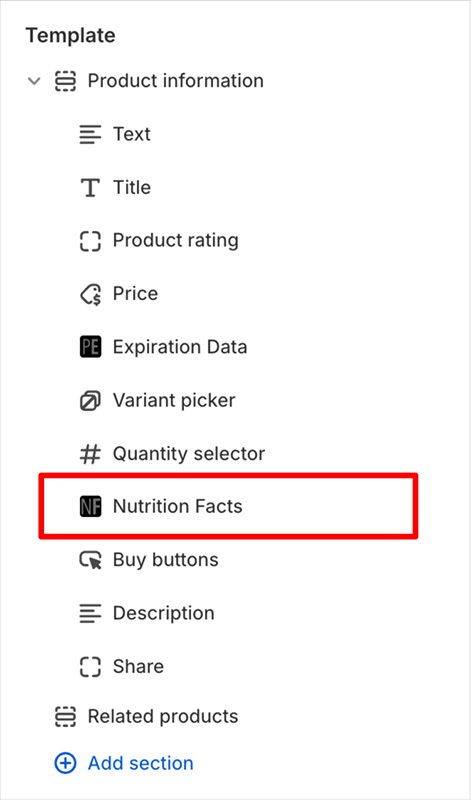Click the Price tag icon
This screenshot has width=471, height=800.
point(90,294)
